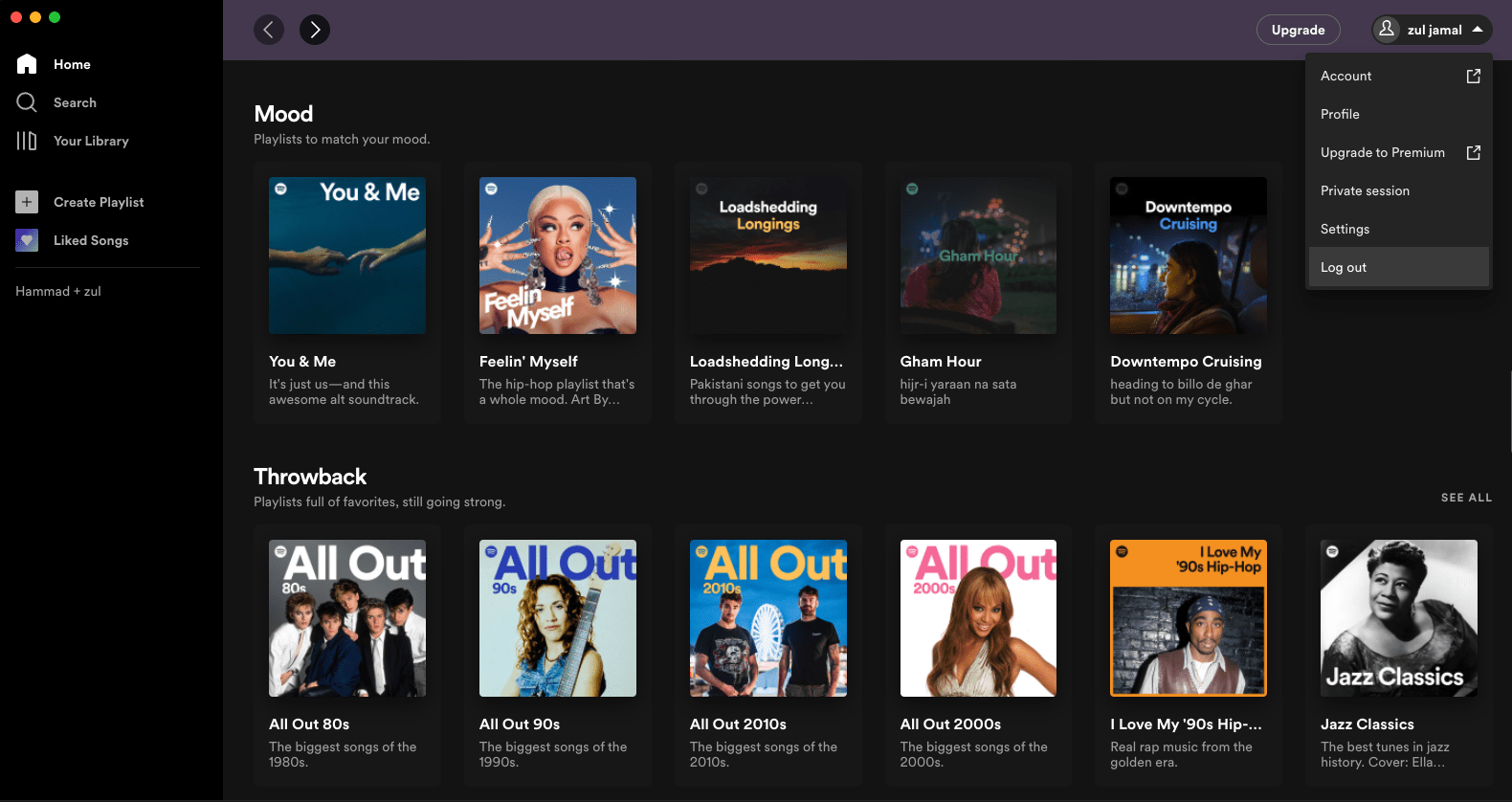Open Your Library via its shelf icon
Screen dimensions: 1512x802
(27, 141)
